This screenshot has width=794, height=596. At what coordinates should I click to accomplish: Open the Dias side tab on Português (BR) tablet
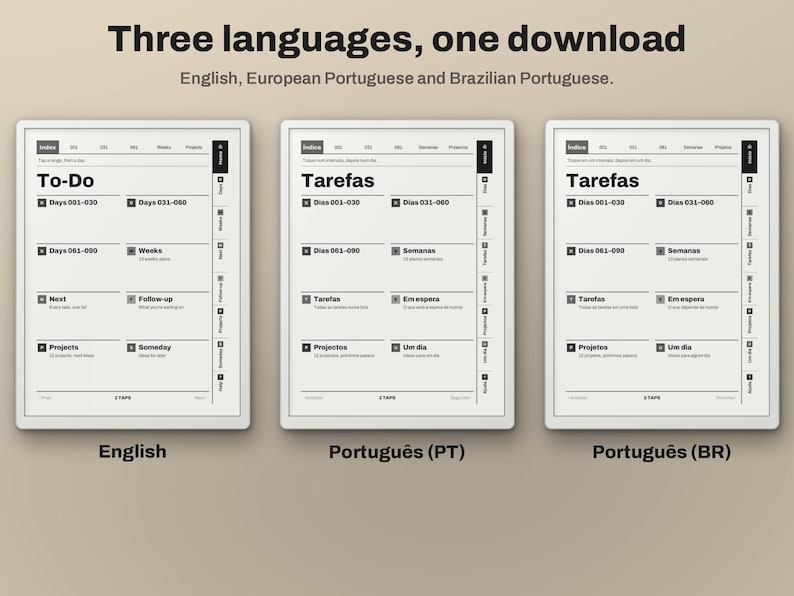coord(749,189)
